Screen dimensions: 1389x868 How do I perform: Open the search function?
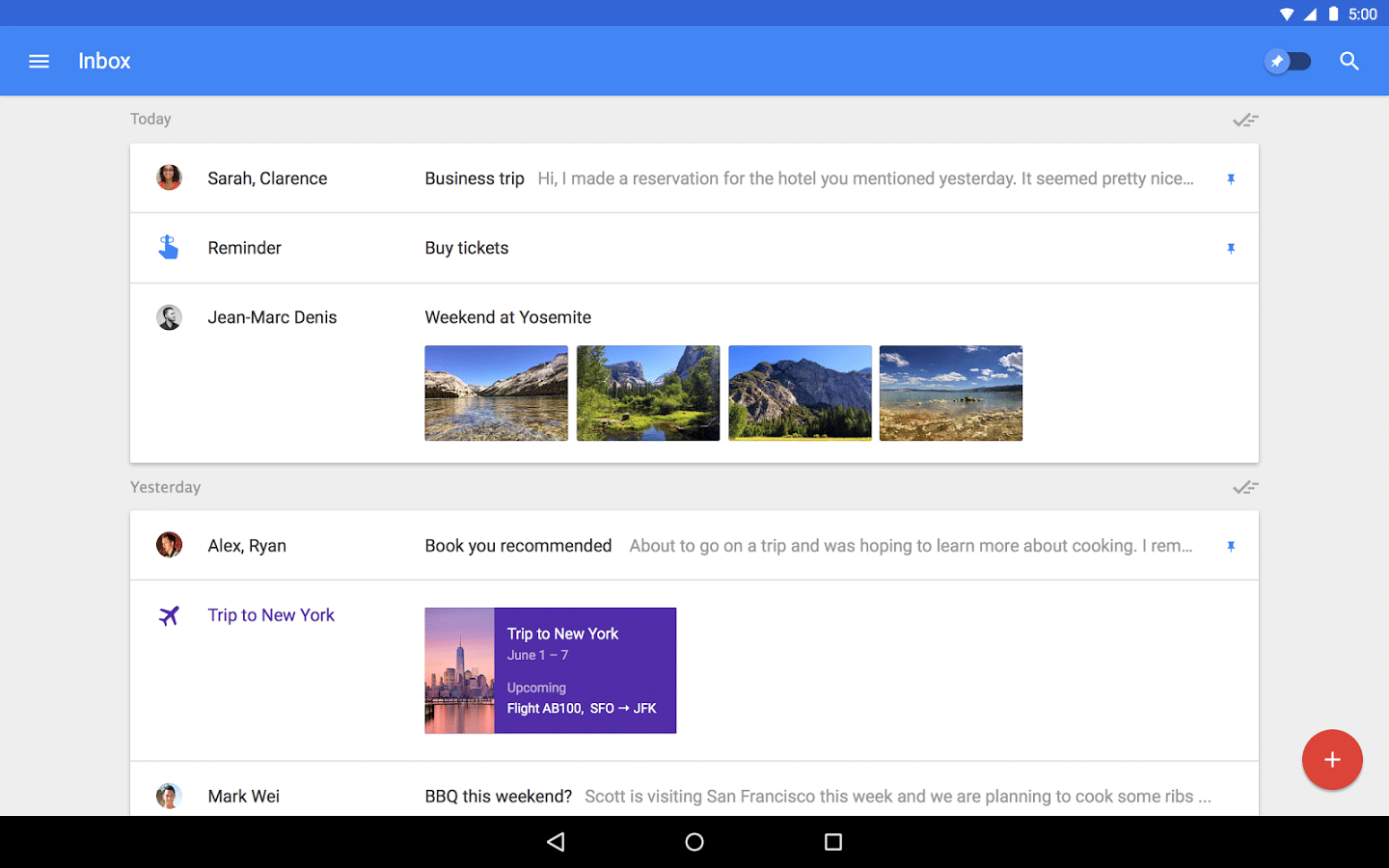1348,61
